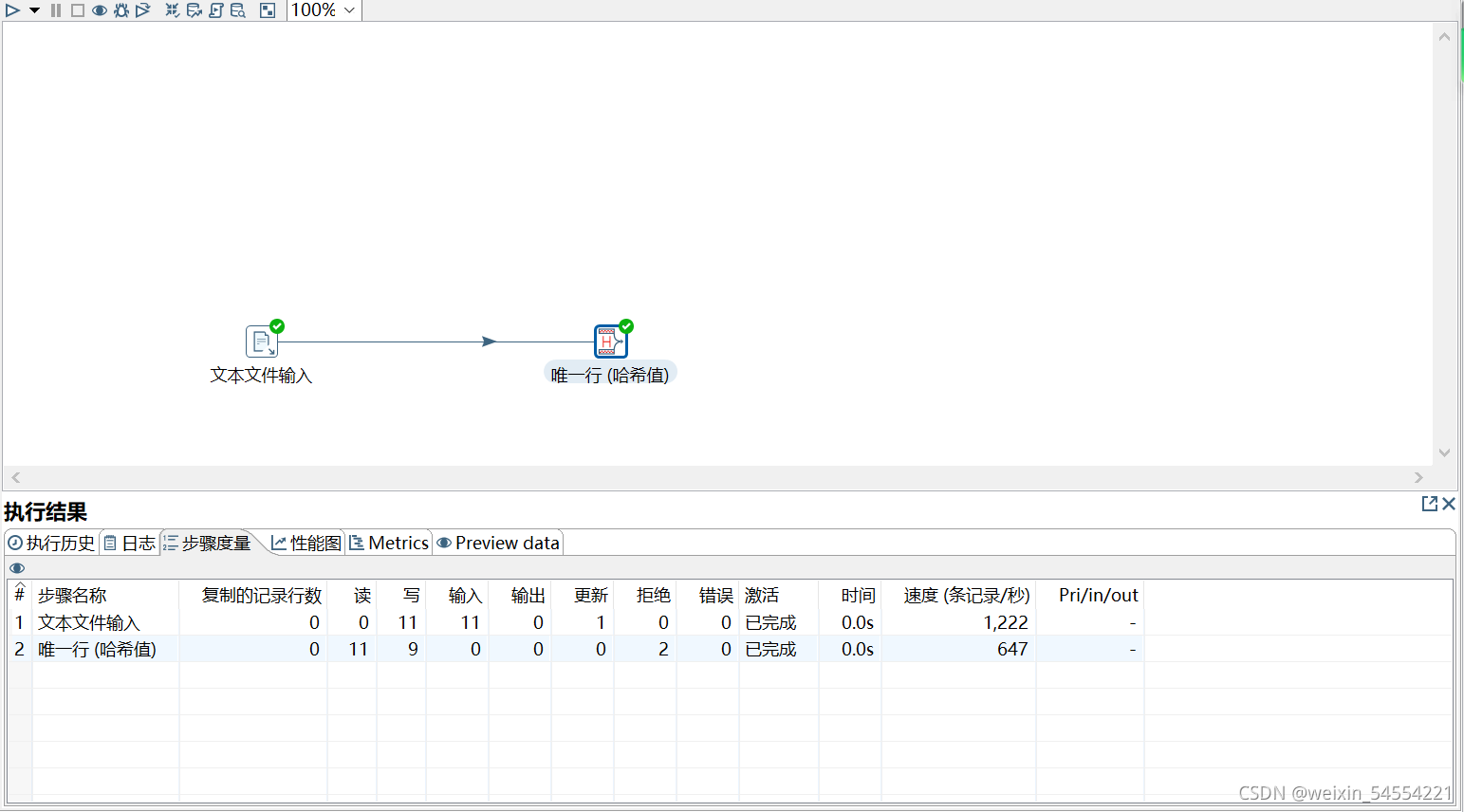
Task: Switch to the Metrics tab
Action: [389, 543]
